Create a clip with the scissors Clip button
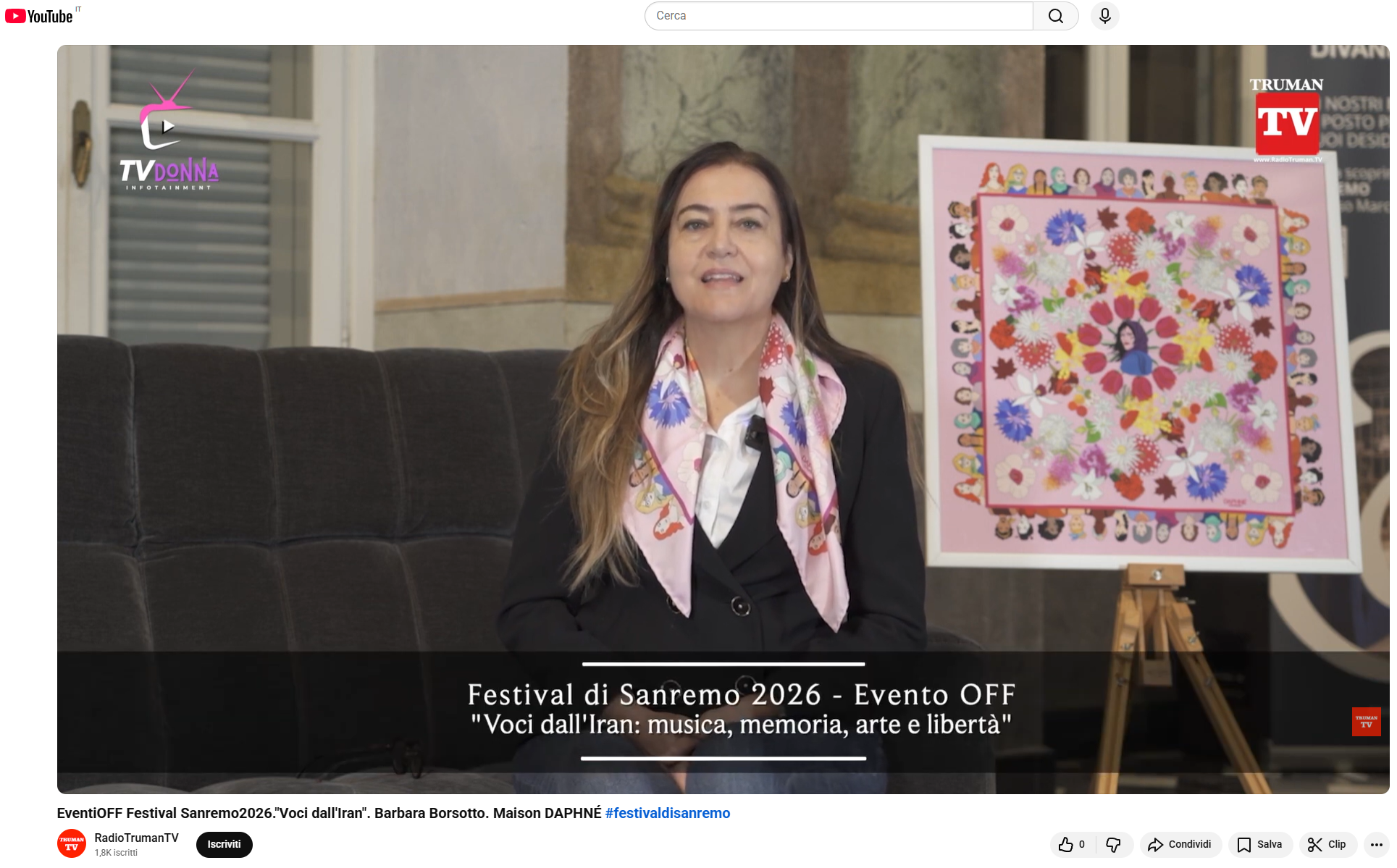1397x868 pixels. click(x=1327, y=844)
